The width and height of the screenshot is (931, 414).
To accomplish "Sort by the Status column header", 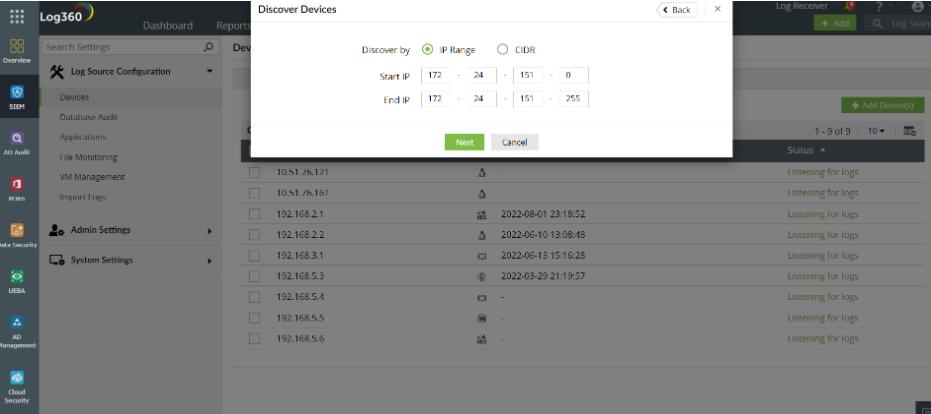I will coord(806,151).
